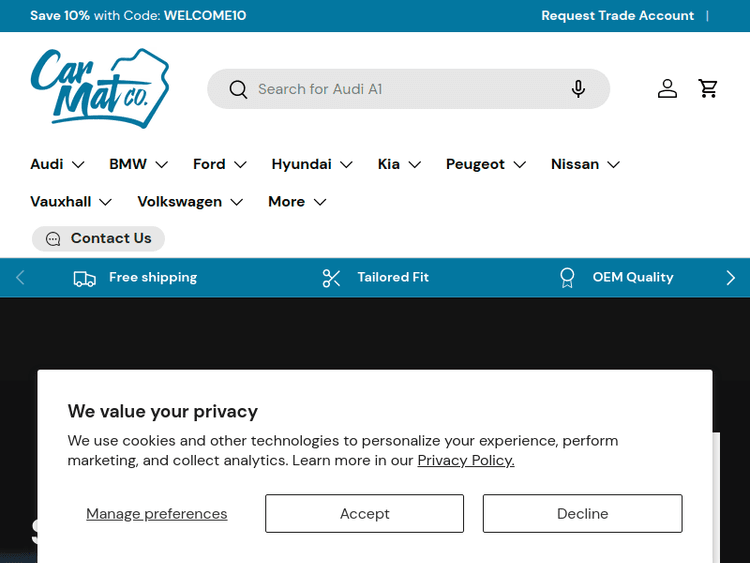Click the Free shipping truck icon
Screen dimensions: 750x563
85,278
